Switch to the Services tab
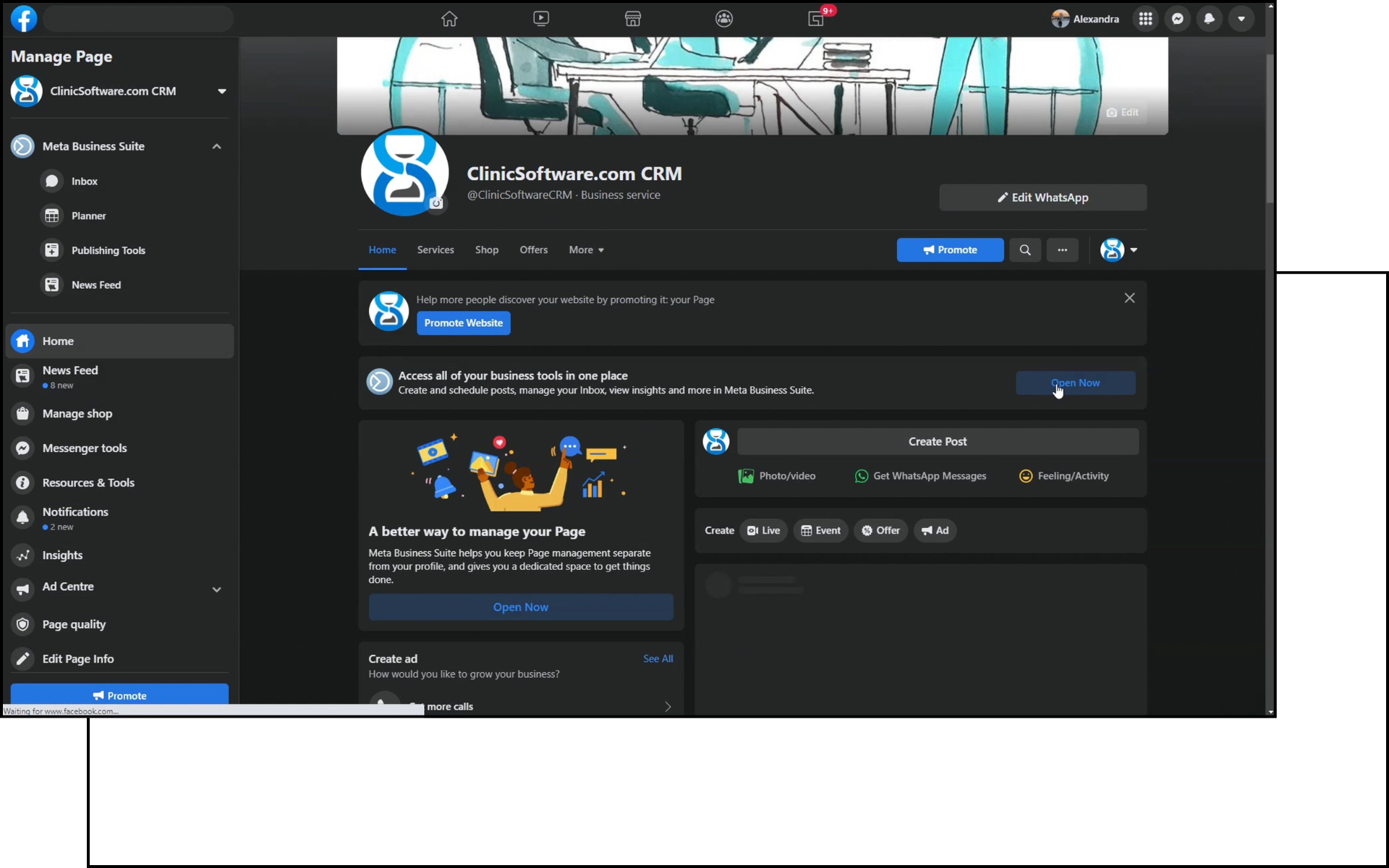This screenshot has width=1389, height=868. (436, 250)
